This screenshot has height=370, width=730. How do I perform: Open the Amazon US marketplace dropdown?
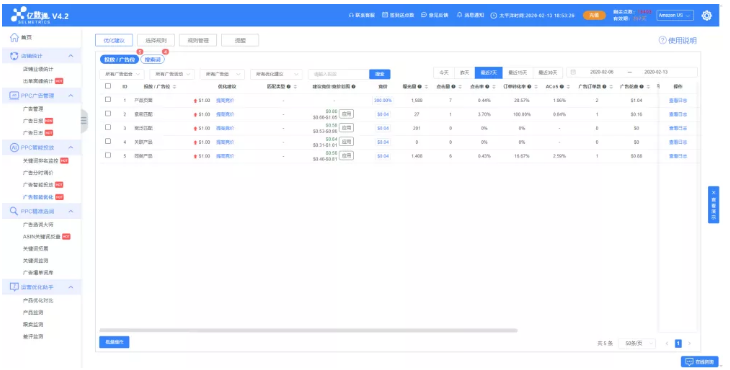(x=675, y=15)
